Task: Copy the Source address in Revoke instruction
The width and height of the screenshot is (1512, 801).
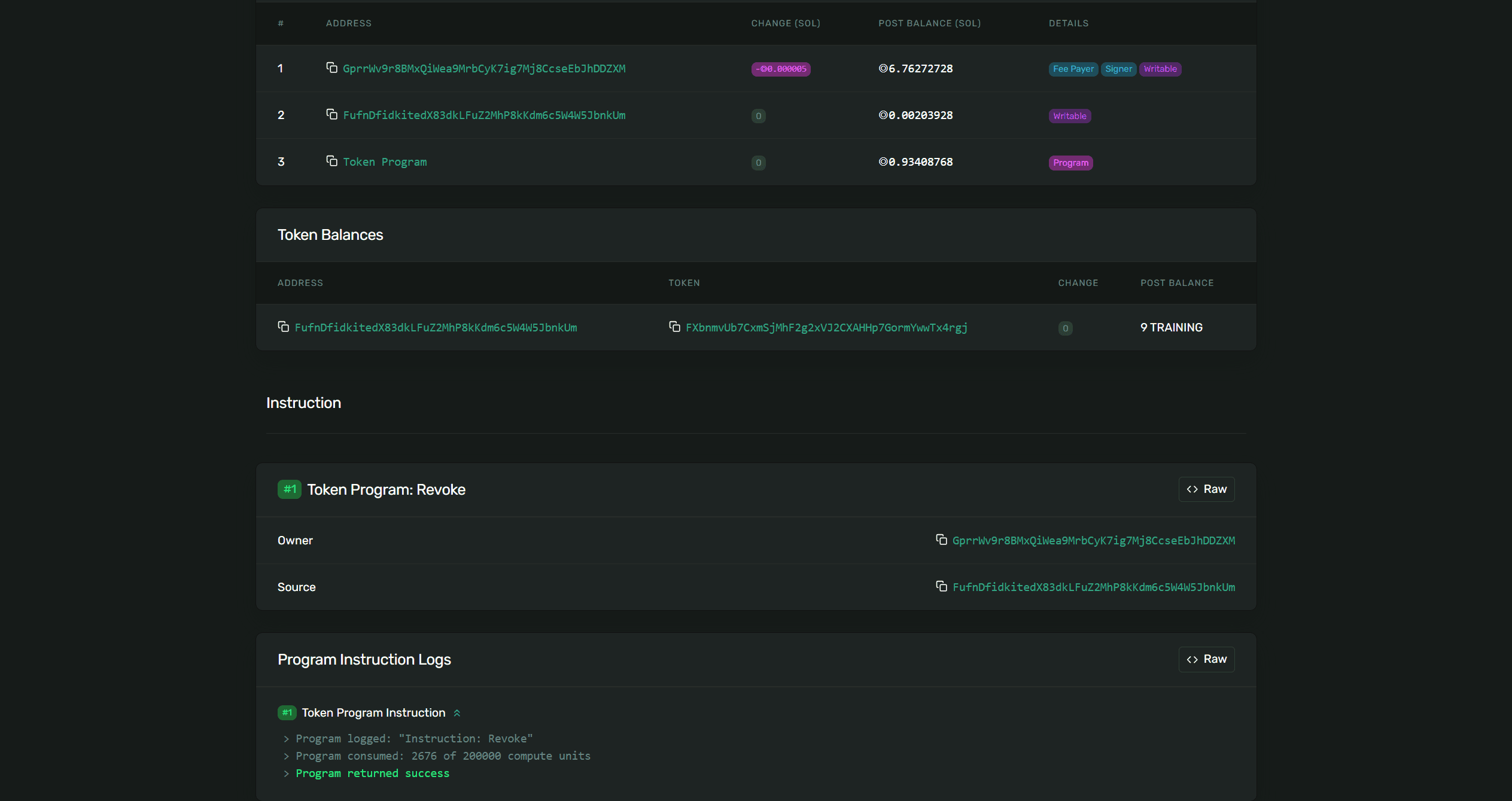Action: click(941, 587)
